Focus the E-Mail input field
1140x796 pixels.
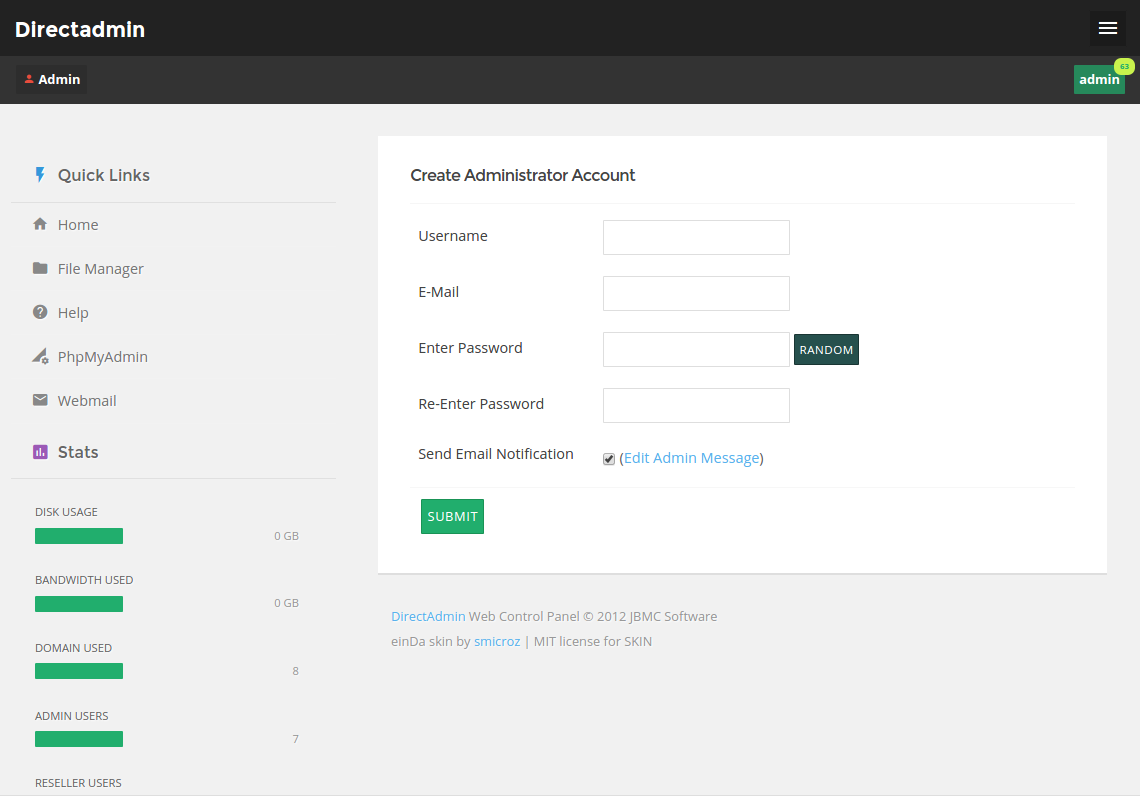[696, 293]
